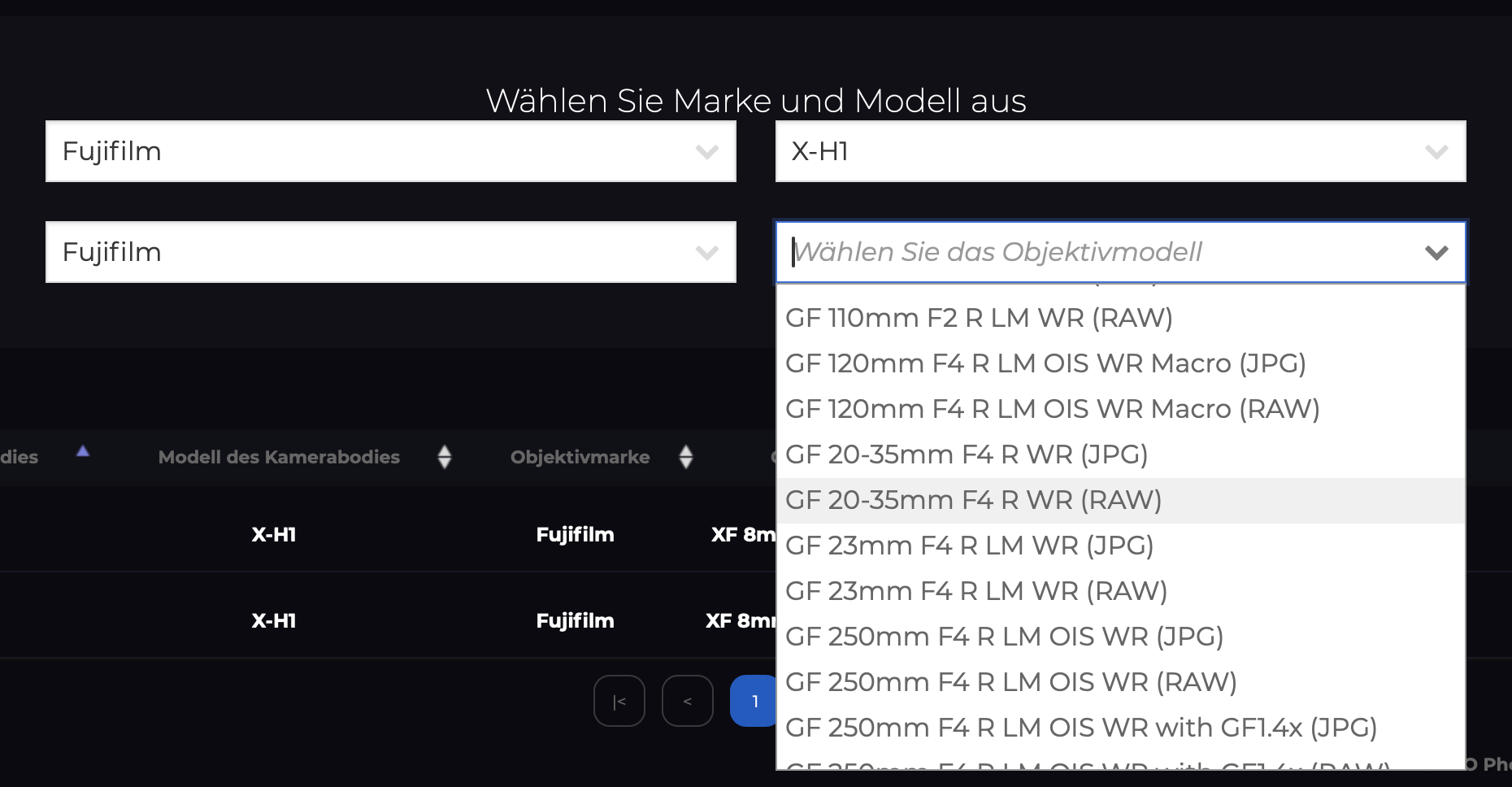Select GF 110mm F2 R LM WR (RAW)
Image resolution: width=1512 pixels, height=787 pixels.
(x=1121, y=318)
